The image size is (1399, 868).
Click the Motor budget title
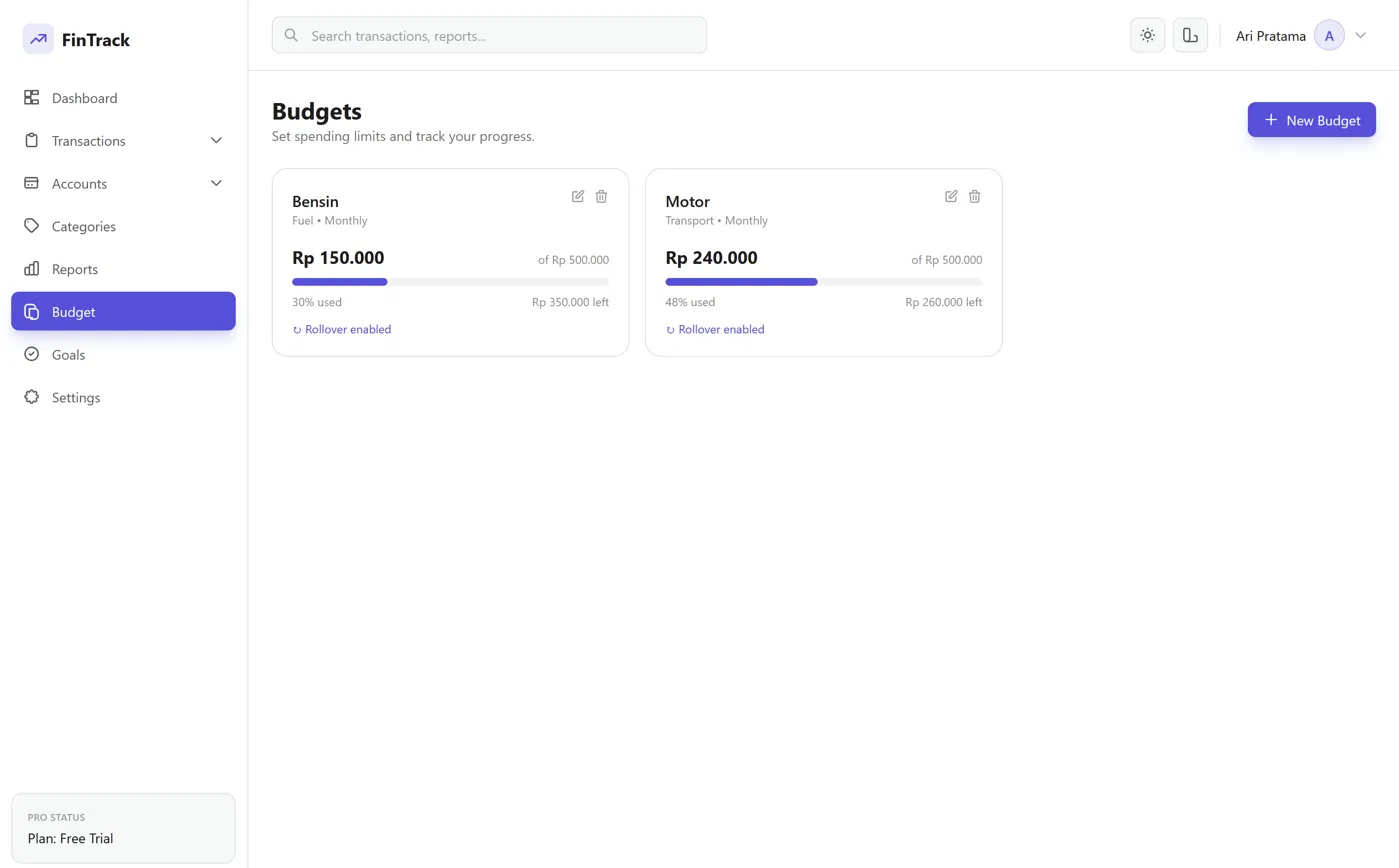(x=687, y=202)
